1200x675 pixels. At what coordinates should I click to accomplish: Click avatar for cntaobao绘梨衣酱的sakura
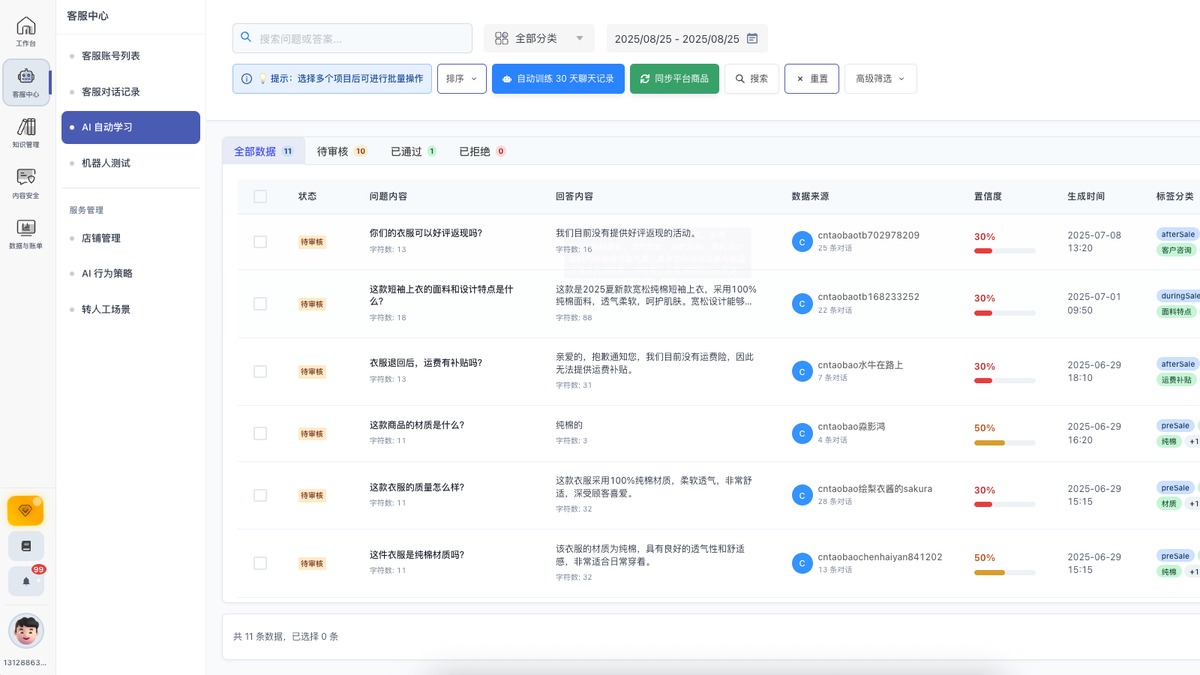click(x=802, y=495)
